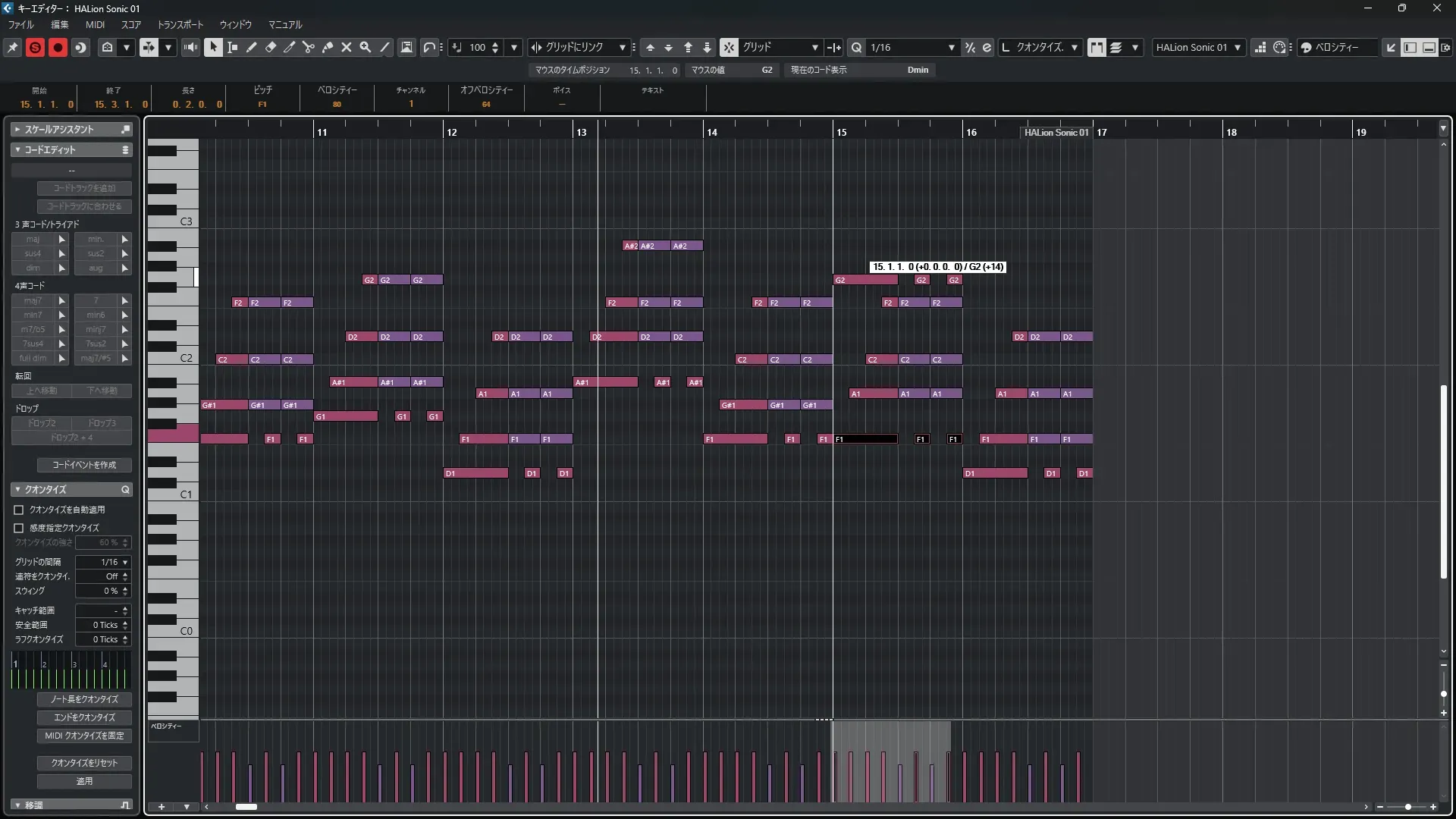Image resolution: width=1456 pixels, height=819 pixels.
Task: Click the クオンタイズをリセット button
Action: click(84, 763)
